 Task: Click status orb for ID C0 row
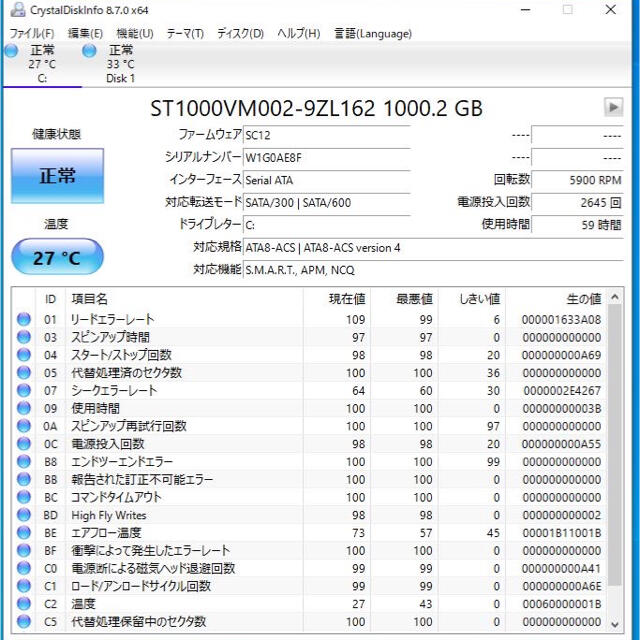[x=24, y=568]
